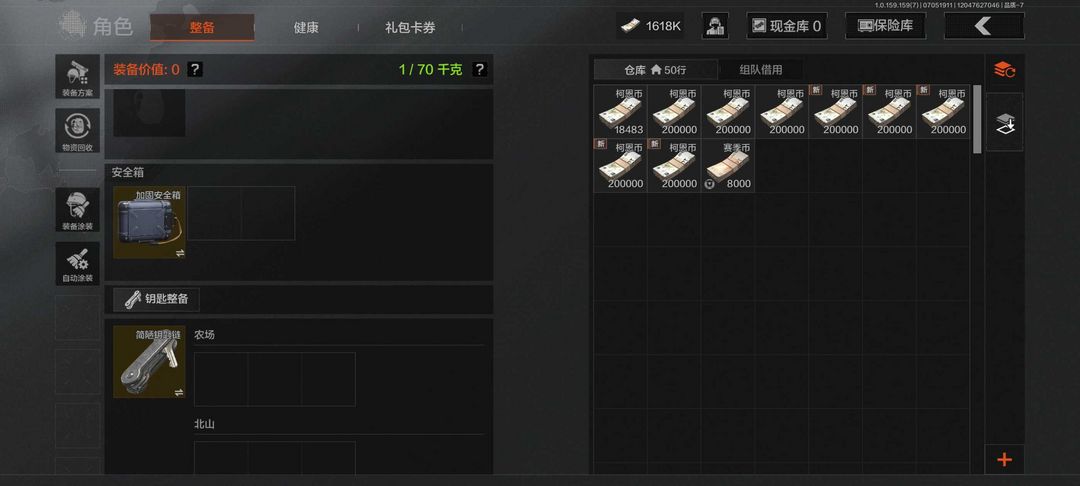
Task: Toggle swap arrows on 加固安全箱
Action: (180, 253)
